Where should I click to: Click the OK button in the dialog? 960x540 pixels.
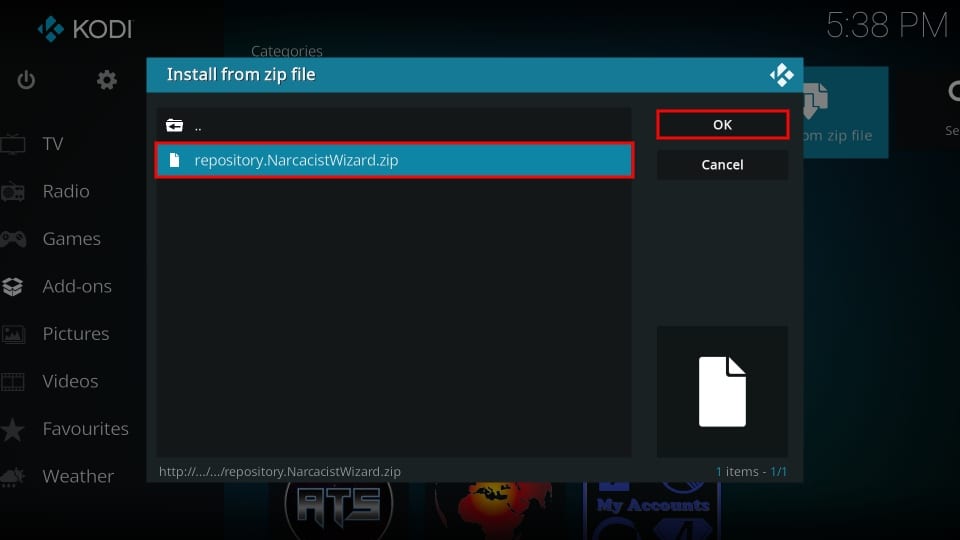(x=722, y=125)
